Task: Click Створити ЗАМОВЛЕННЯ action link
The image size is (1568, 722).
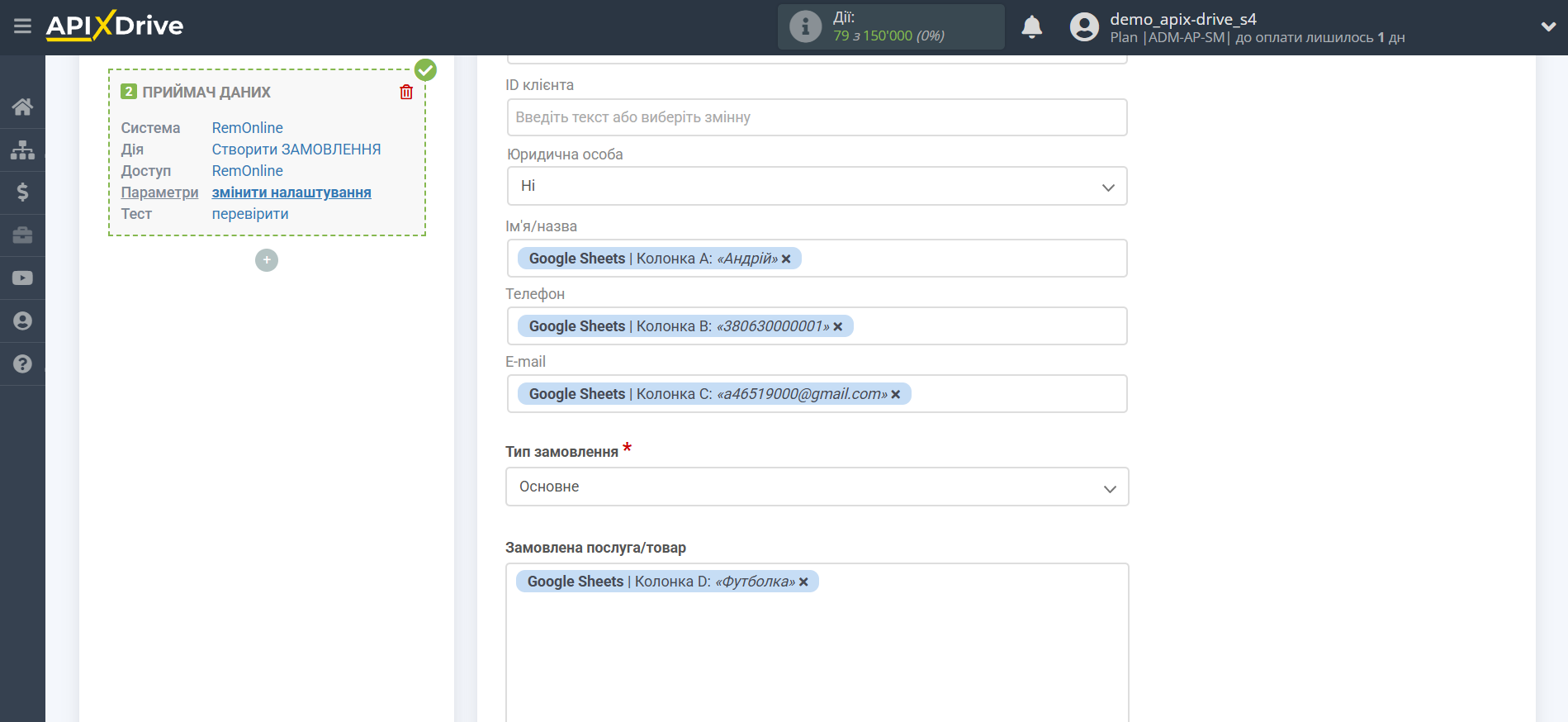Action: [296, 150]
